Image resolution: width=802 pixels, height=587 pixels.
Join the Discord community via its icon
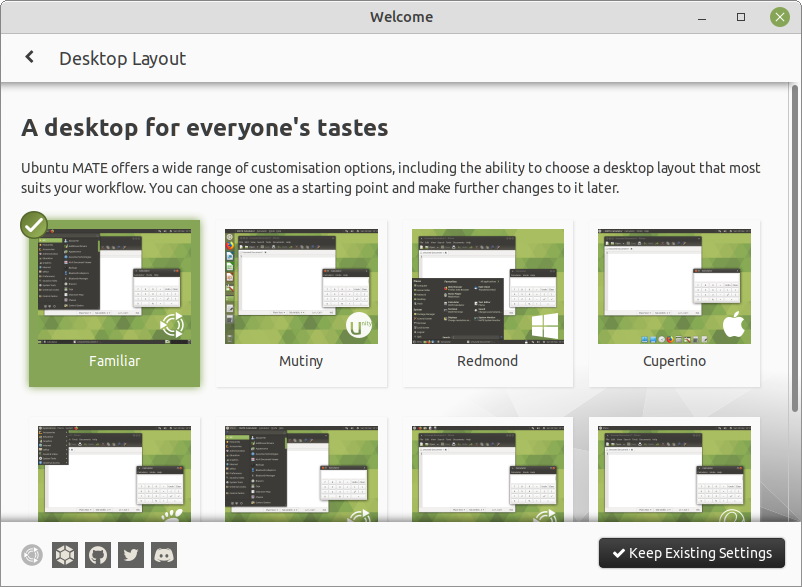(x=163, y=554)
